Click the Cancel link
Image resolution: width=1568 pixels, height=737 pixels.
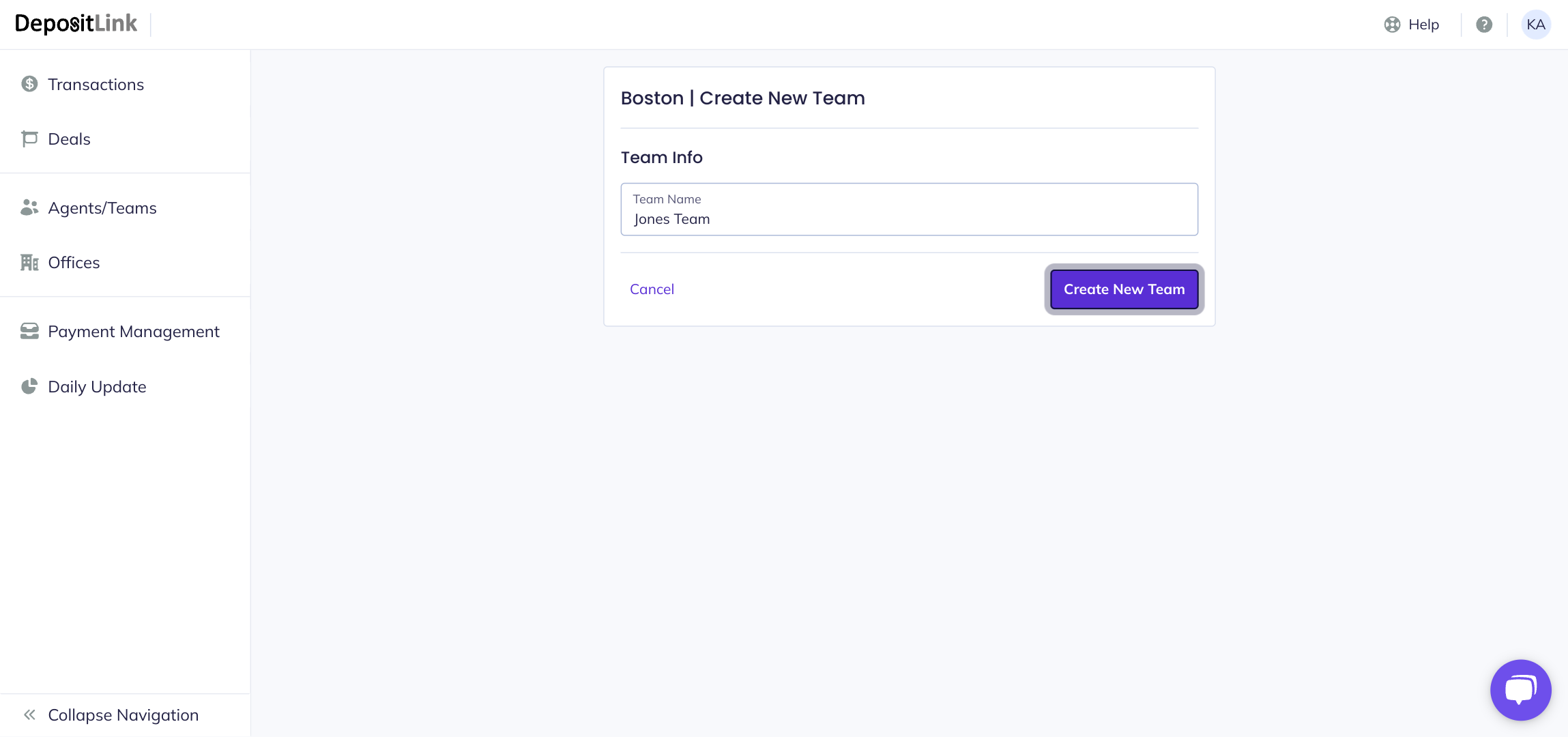(x=652, y=289)
